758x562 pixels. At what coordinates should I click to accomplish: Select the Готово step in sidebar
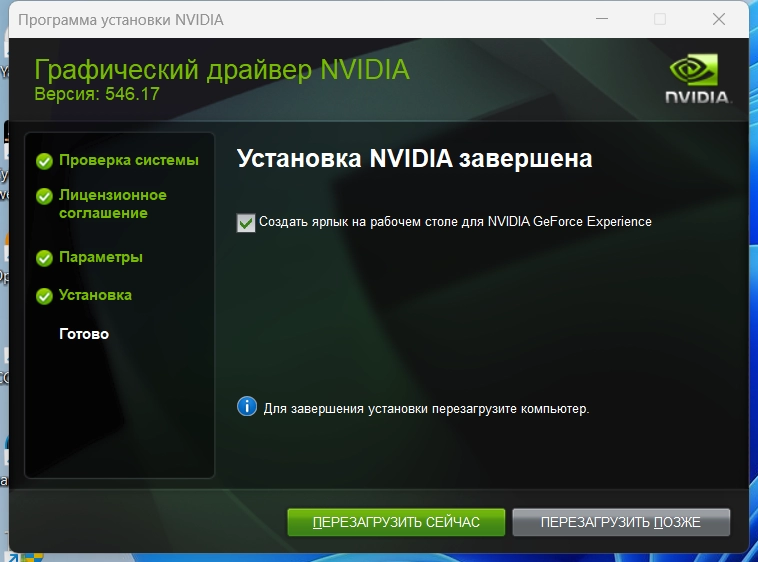point(84,334)
